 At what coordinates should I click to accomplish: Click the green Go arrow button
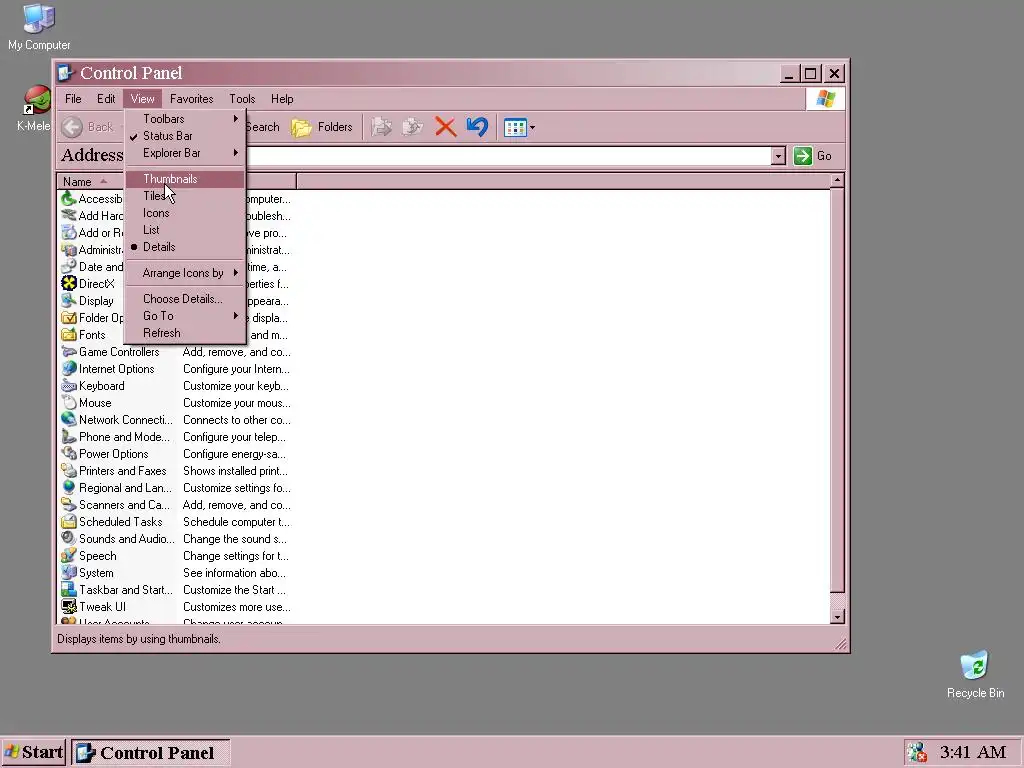click(803, 156)
